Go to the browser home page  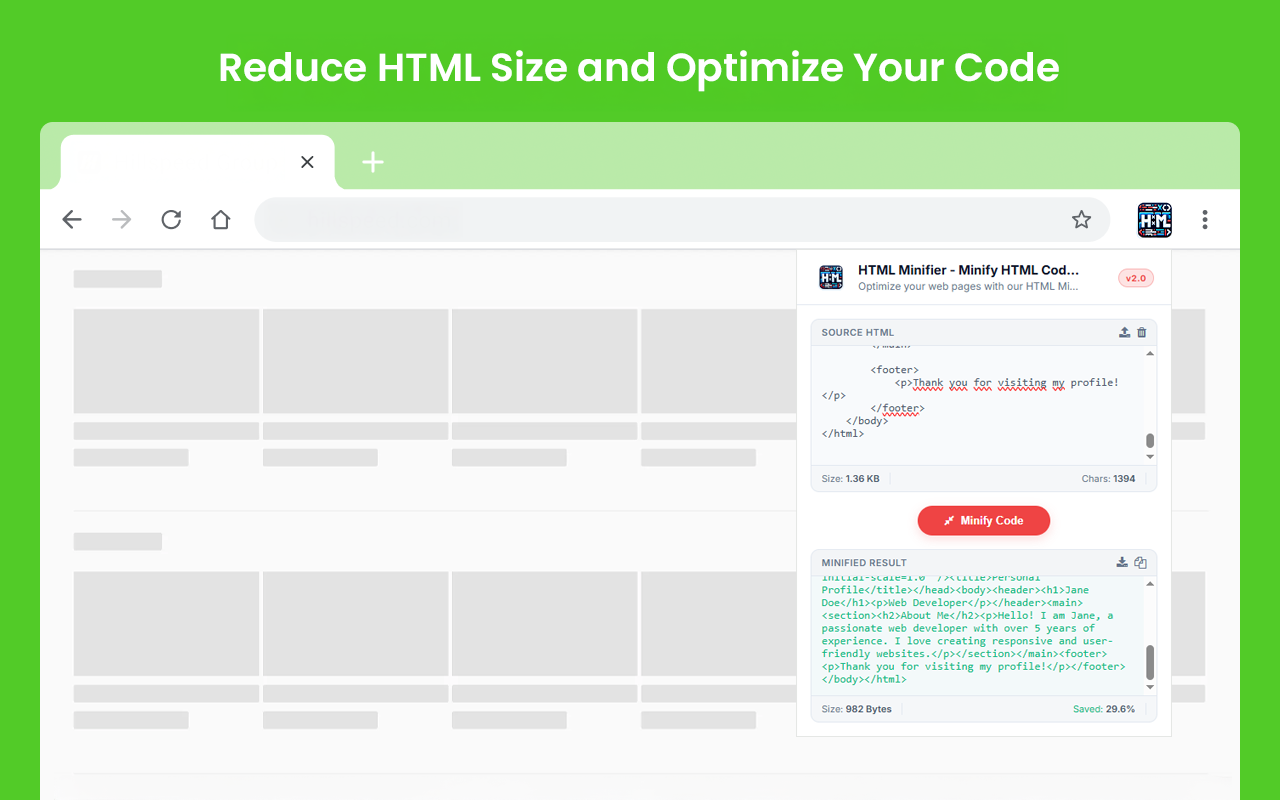click(x=221, y=220)
